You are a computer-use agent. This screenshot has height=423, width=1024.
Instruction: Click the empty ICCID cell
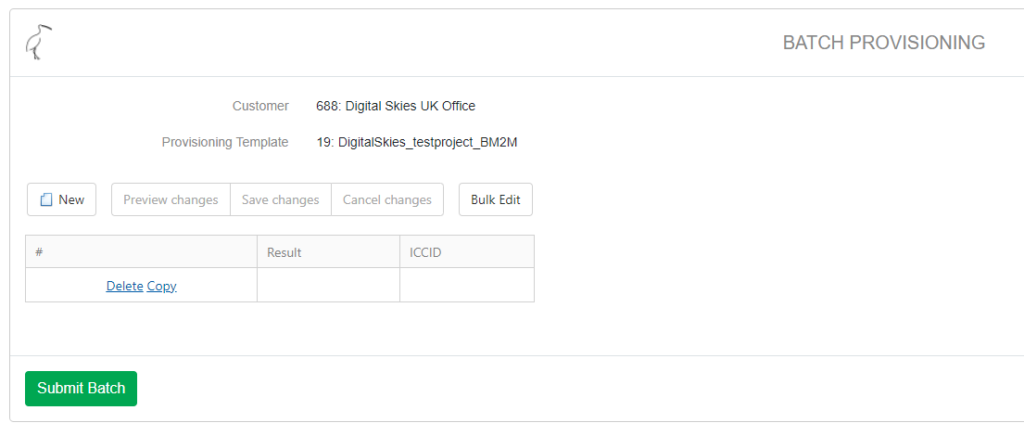click(466, 285)
